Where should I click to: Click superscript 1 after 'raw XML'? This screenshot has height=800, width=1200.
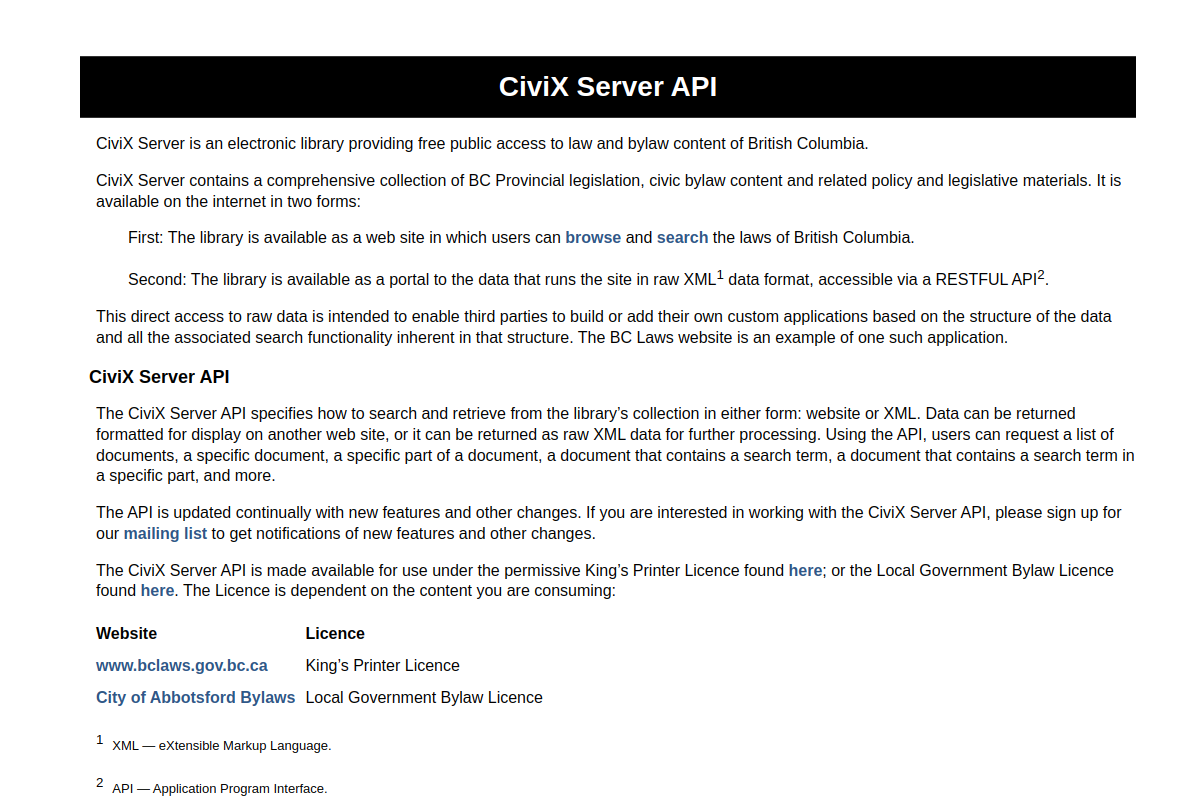tap(720, 274)
